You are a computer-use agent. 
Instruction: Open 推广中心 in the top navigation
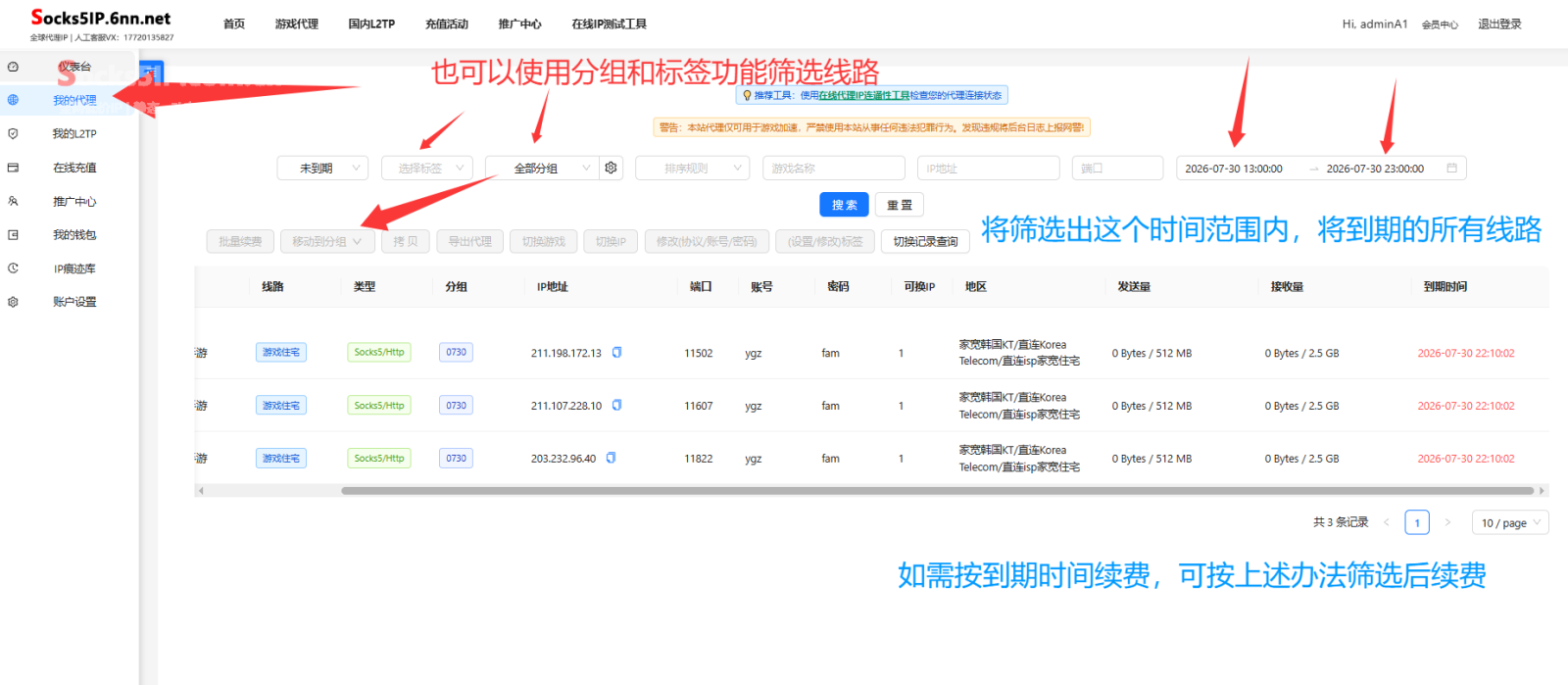519,24
